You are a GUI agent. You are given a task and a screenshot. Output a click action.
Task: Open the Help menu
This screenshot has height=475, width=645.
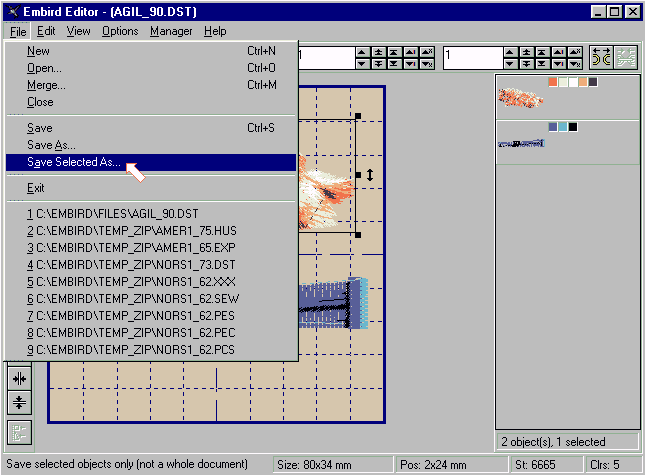215,31
